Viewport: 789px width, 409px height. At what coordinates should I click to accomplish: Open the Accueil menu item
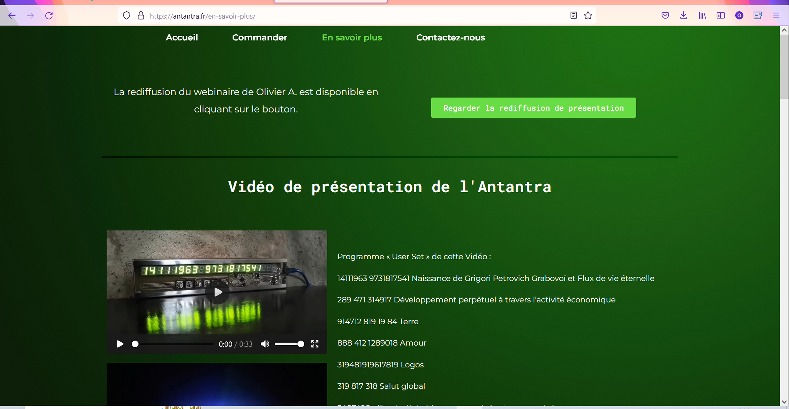182,37
